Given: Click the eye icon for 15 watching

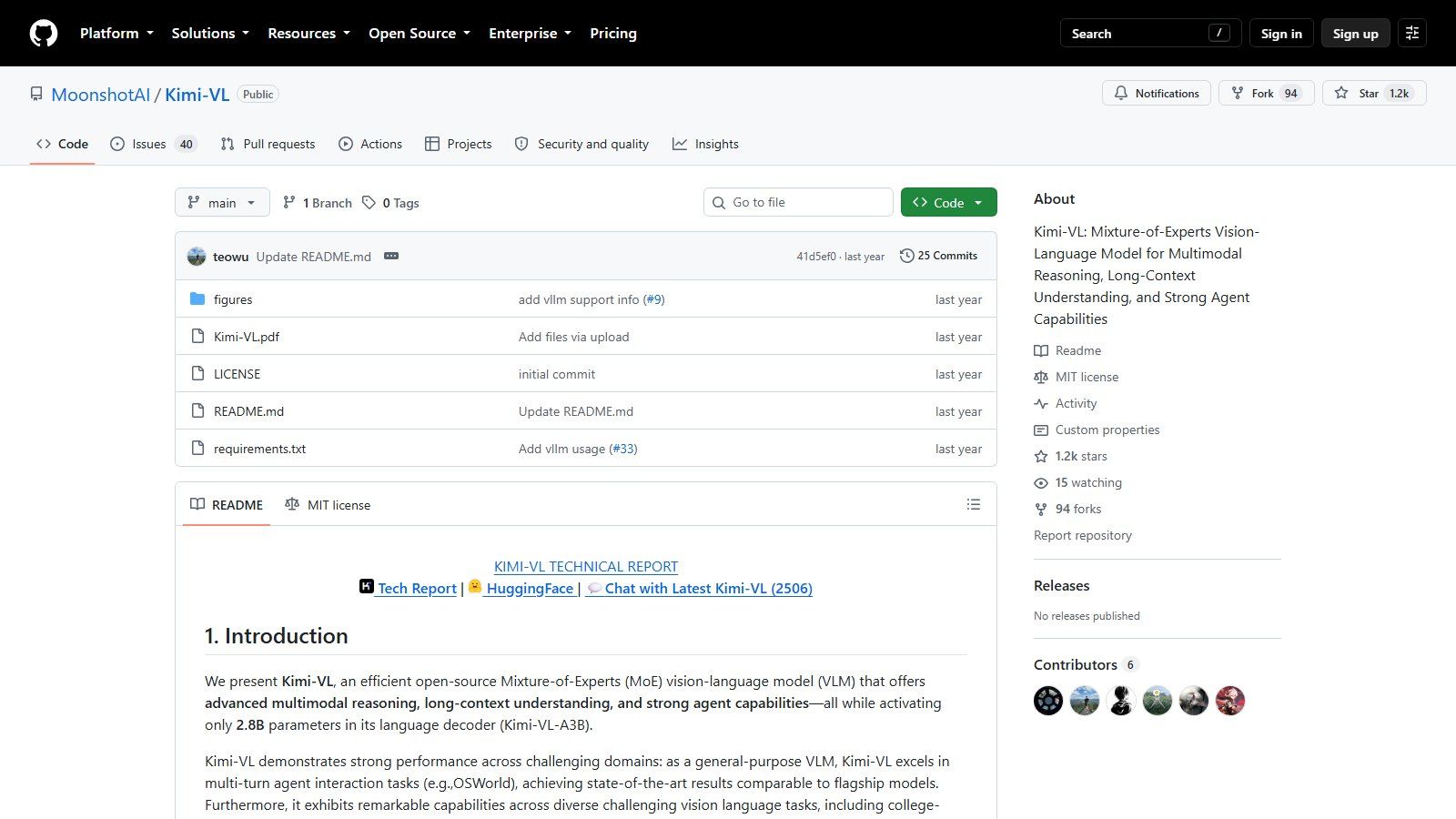Looking at the screenshot, I should (x=1041, y=483).
